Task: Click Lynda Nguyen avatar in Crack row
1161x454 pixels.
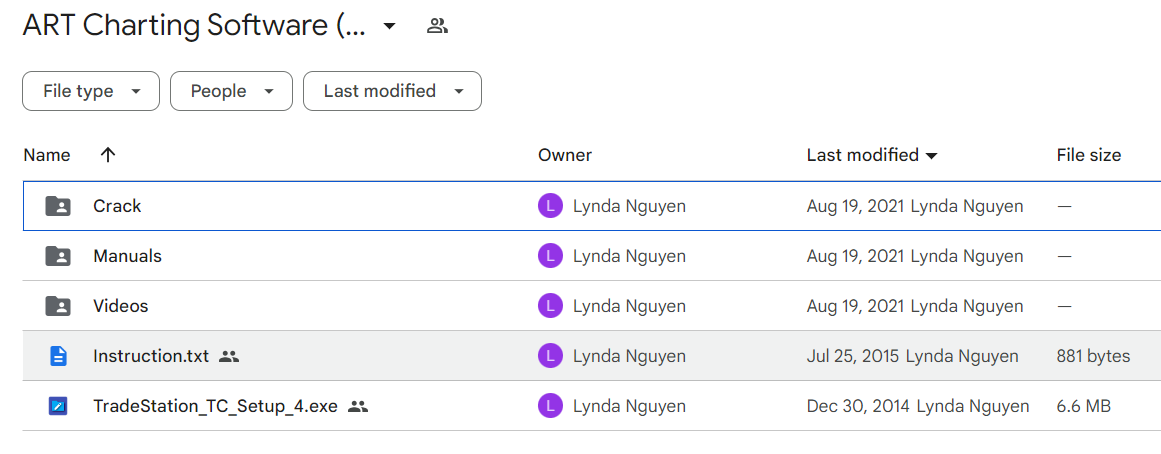Action: [550, 206]
